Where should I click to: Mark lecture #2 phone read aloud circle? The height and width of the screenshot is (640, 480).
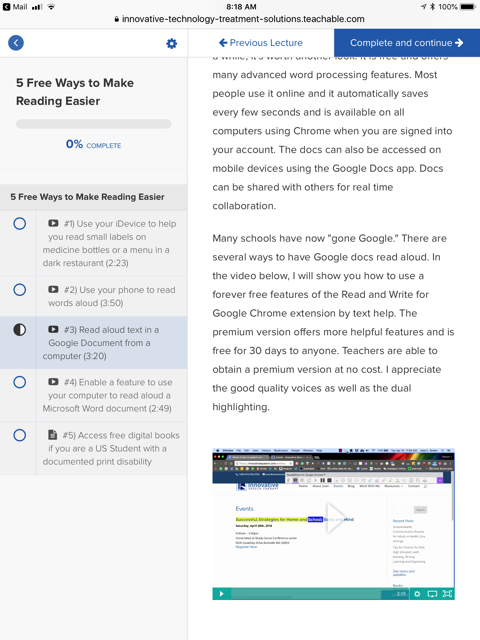click(x=20, y=290)
